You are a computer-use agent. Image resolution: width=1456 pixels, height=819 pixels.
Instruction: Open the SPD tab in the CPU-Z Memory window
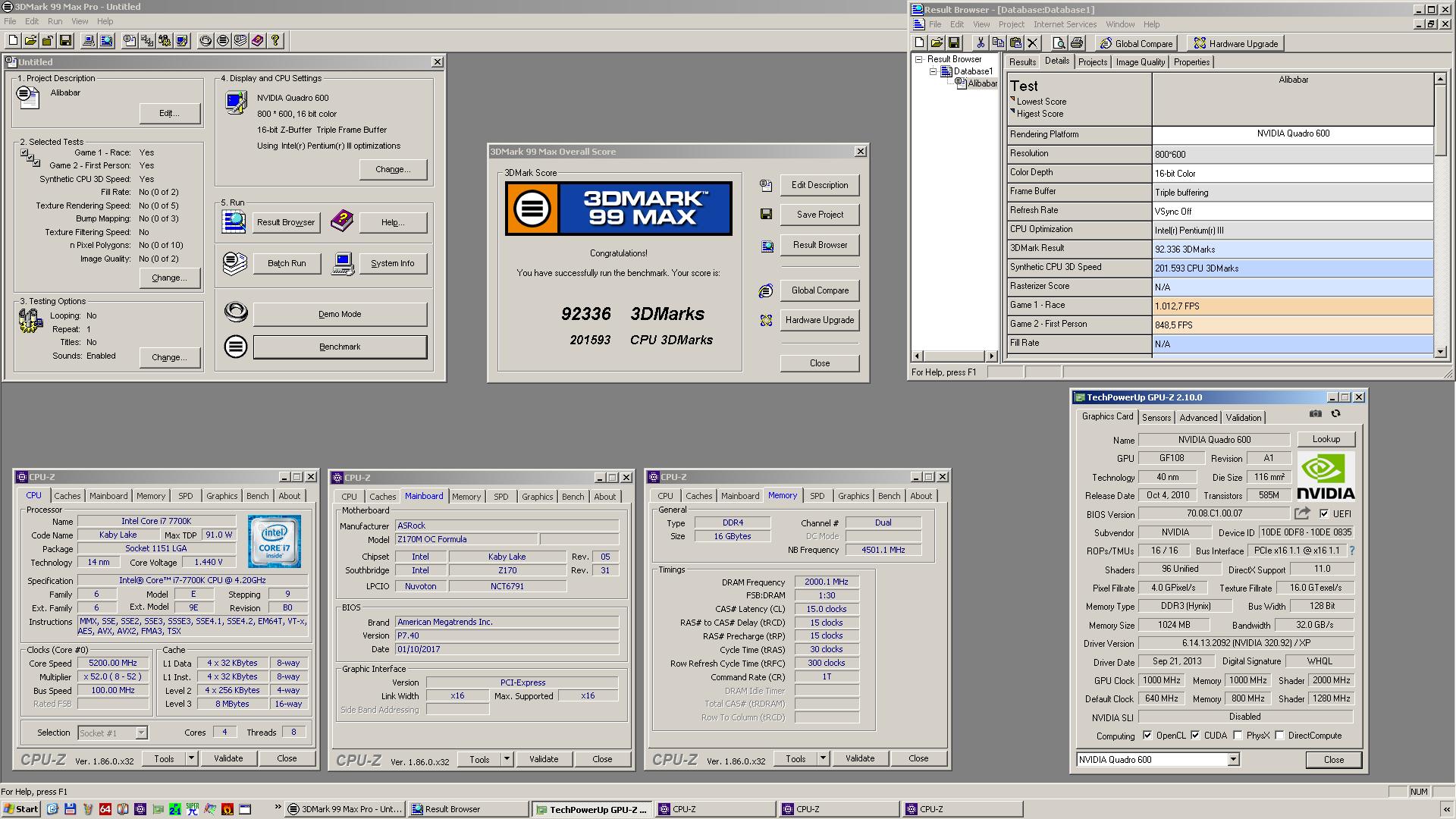pos(817,496)
